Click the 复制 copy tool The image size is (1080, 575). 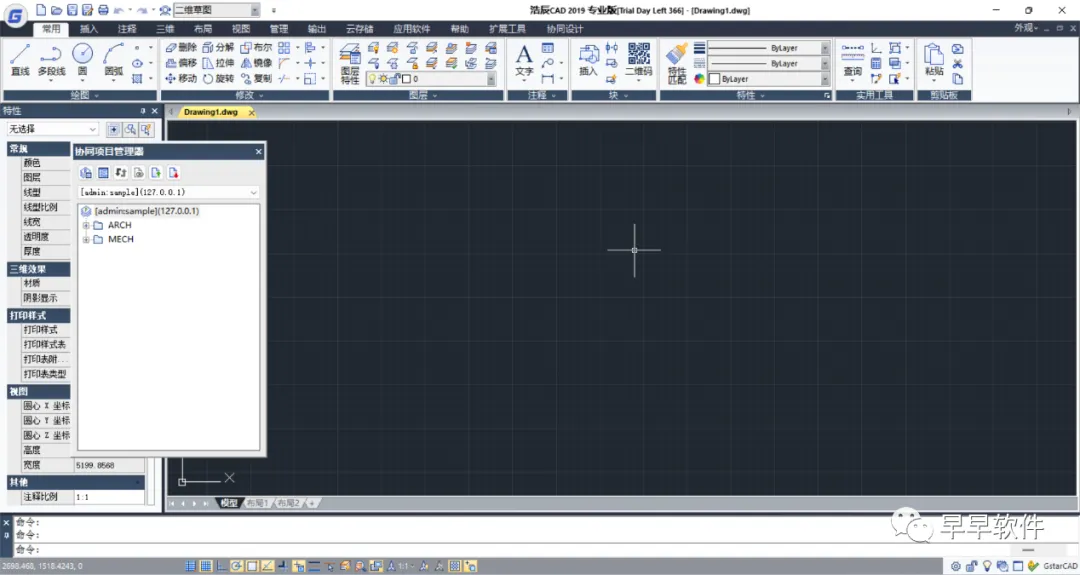256,79
